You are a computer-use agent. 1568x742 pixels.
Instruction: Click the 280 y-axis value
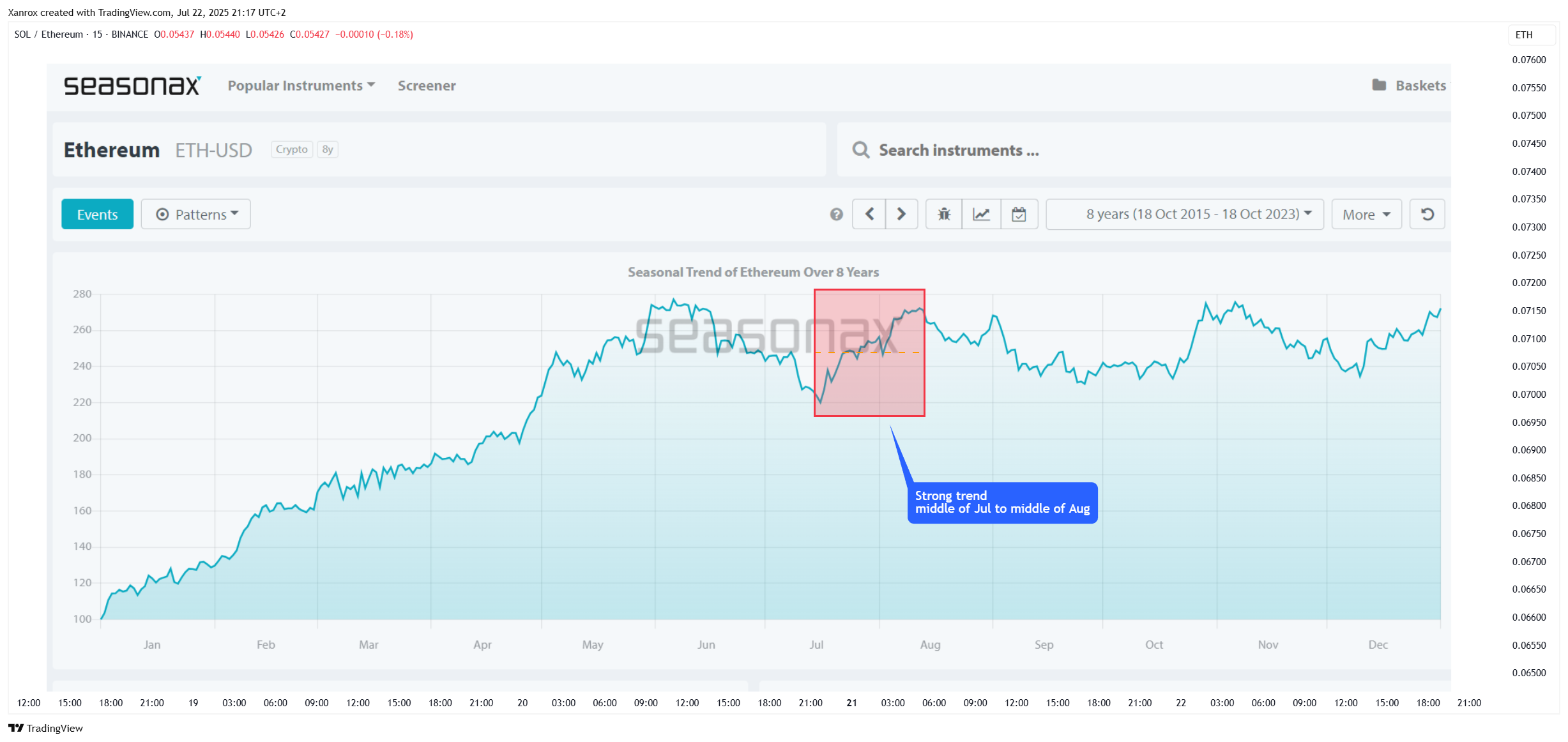click(x=82, y=294)
